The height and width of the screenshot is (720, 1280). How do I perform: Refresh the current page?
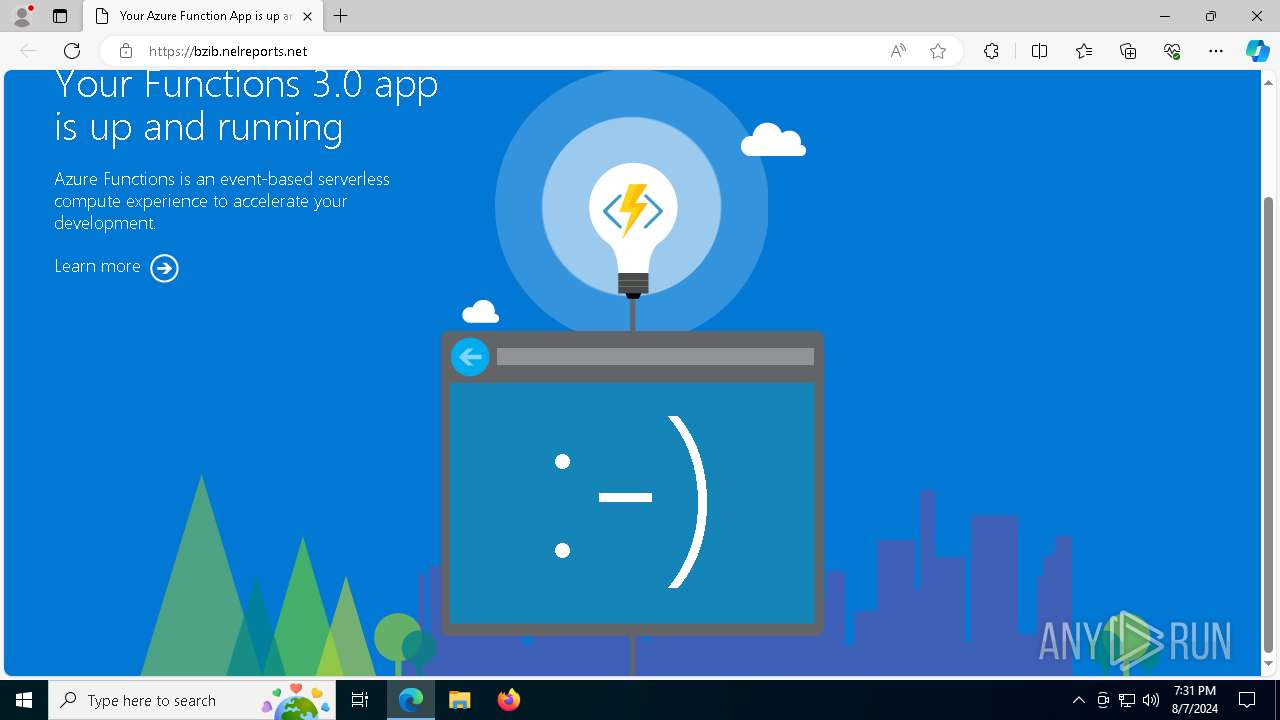[x=72, y=51]
